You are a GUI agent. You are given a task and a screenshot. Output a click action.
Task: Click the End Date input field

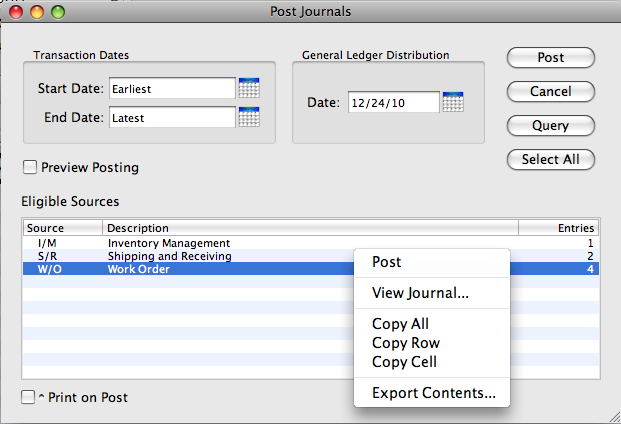click(171, 118)
